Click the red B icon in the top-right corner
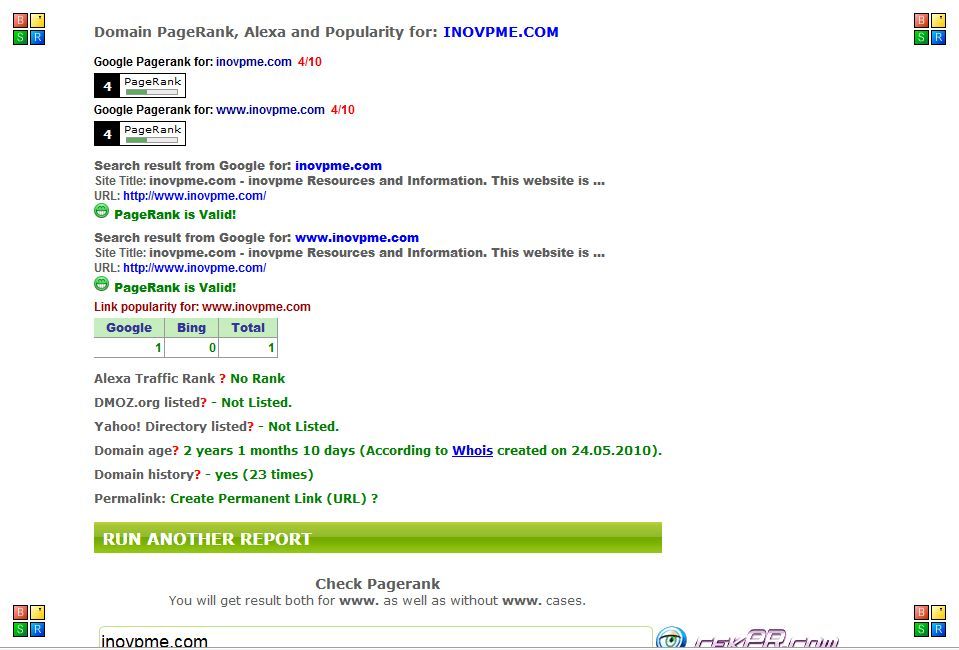Viewport: 959px width, 650px height. click(x=921, y=21)
